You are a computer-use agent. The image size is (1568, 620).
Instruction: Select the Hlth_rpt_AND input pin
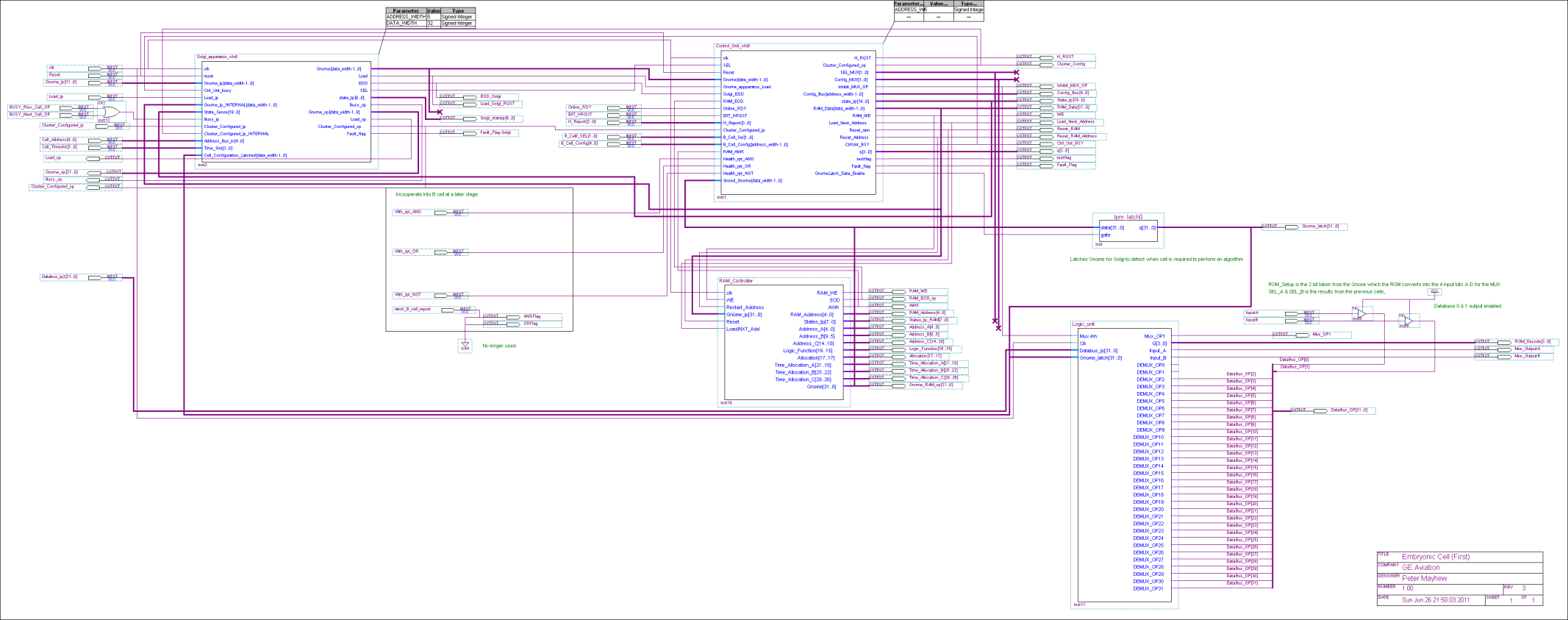click(x=441, y=213)
